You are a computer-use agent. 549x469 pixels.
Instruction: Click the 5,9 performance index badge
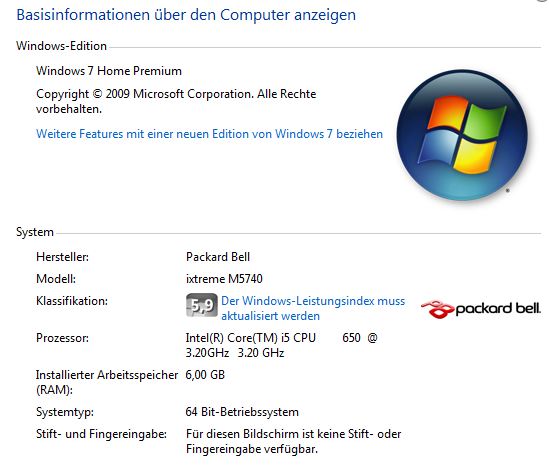pyautogui.click(x=202, y=305)
